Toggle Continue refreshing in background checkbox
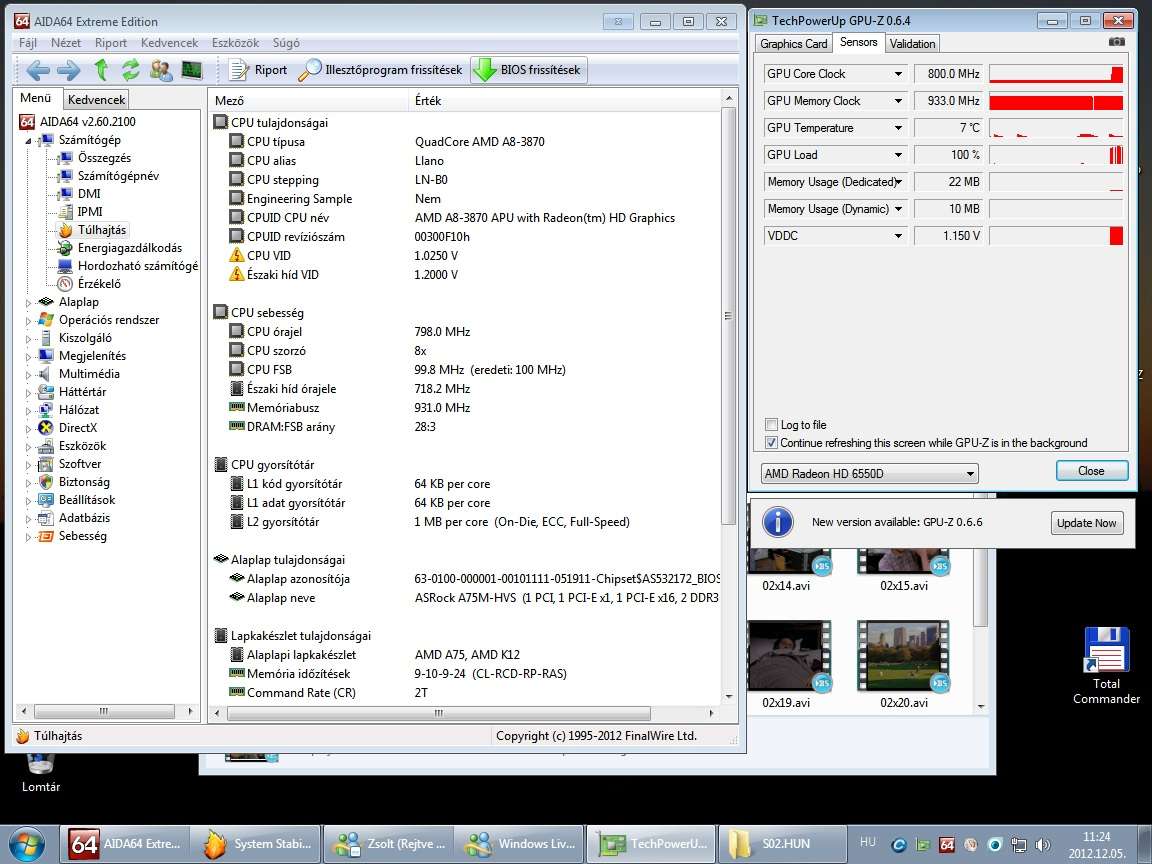Screen dimensions: 1152x864 pos(771,443)
